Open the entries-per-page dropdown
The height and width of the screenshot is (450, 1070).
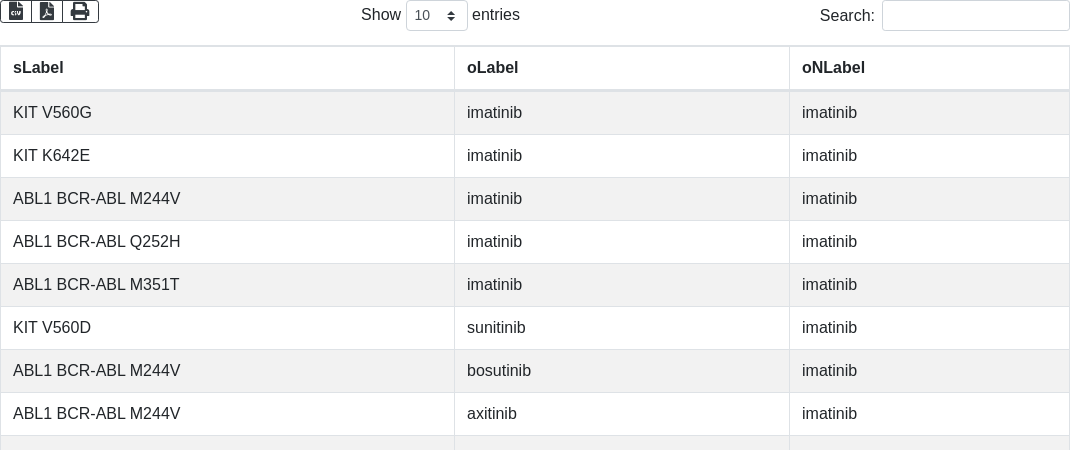point(436,16)
